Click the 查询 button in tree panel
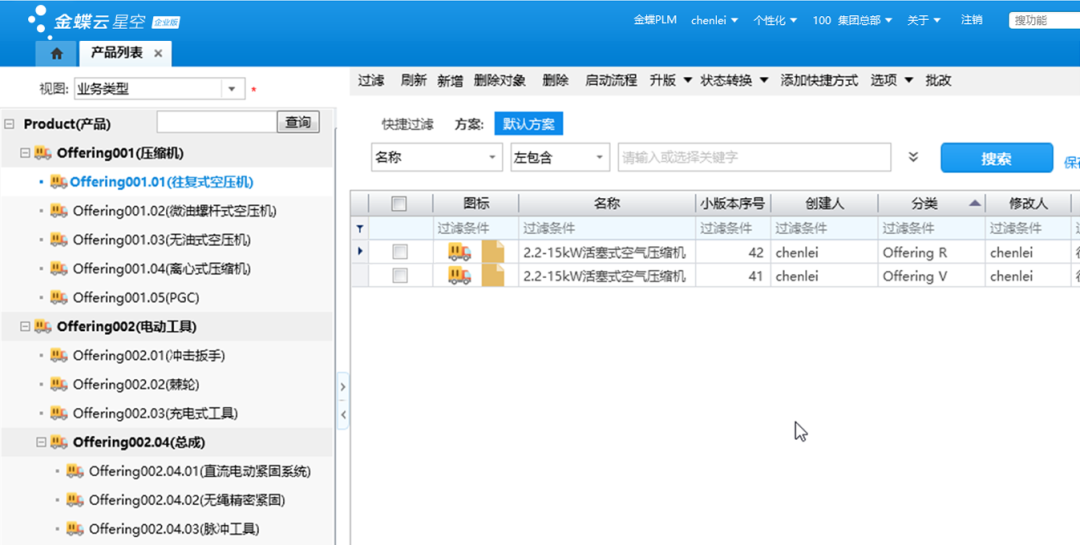The image size is (1080, 545). [297, 123]
